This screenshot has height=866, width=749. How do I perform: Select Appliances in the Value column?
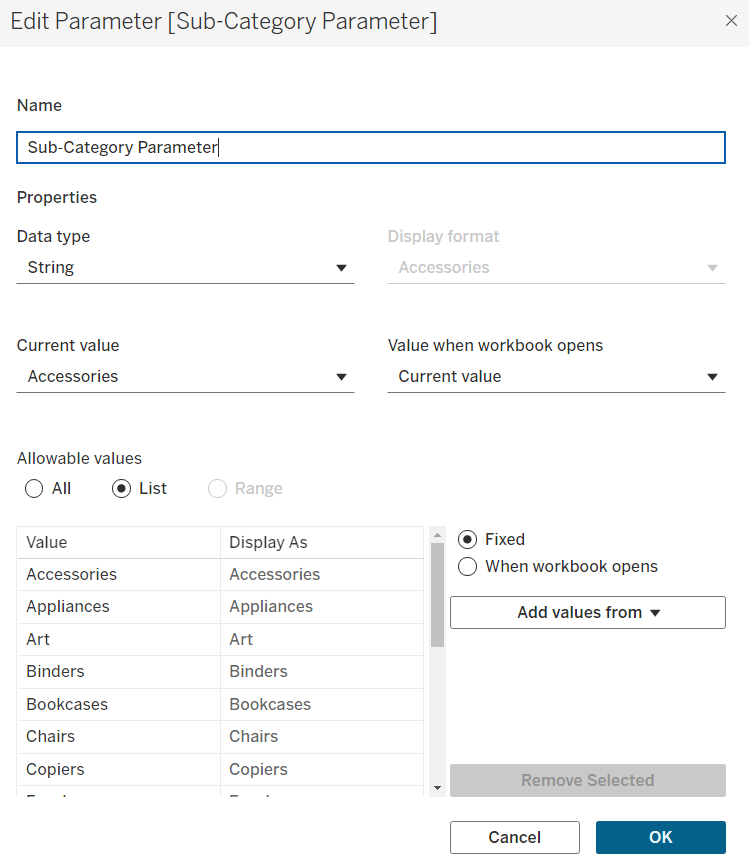point(68,607)
